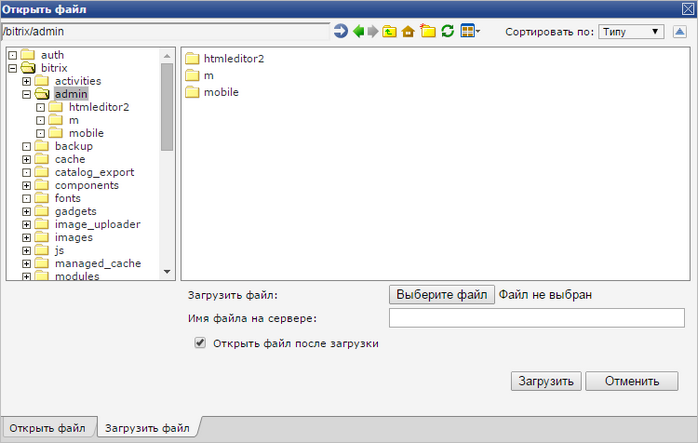
Task: Select the components folder in the tree
Action: [x=87, y=185]
